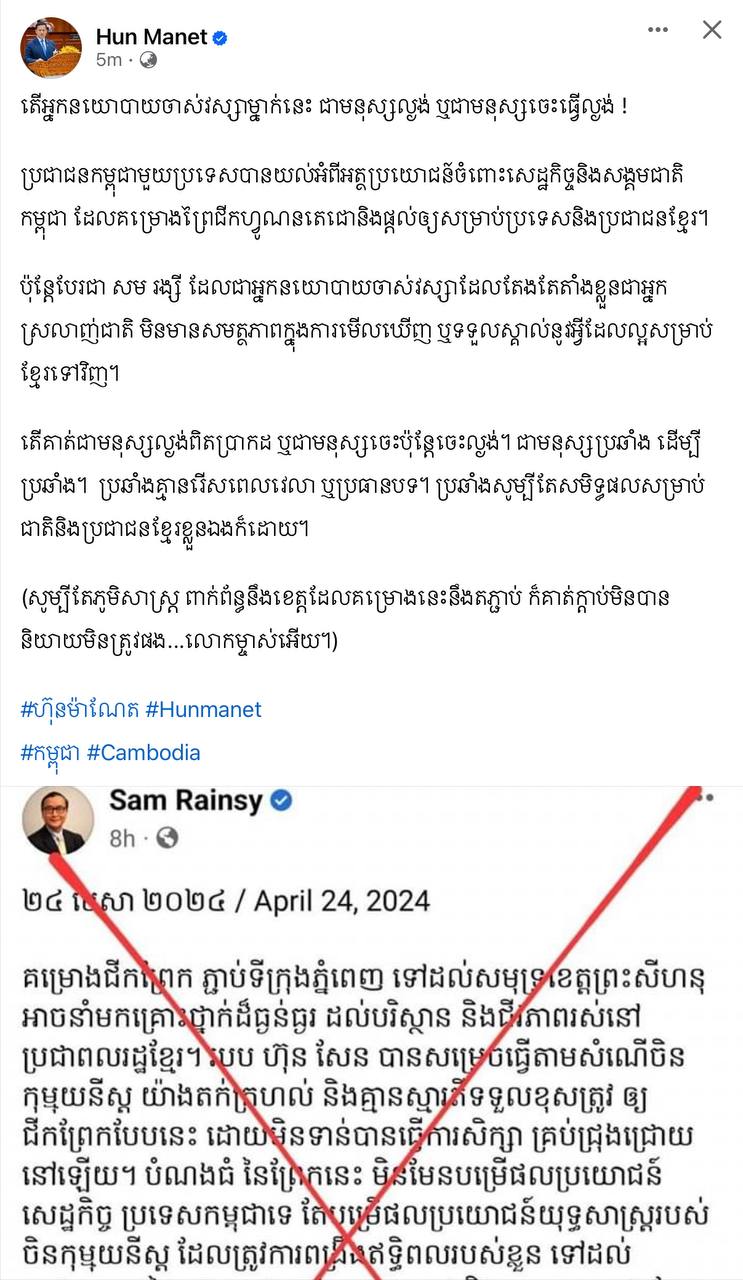
Task: Click Sam Rainsy's avatar in the screenshot image
Action: point(58,819)
